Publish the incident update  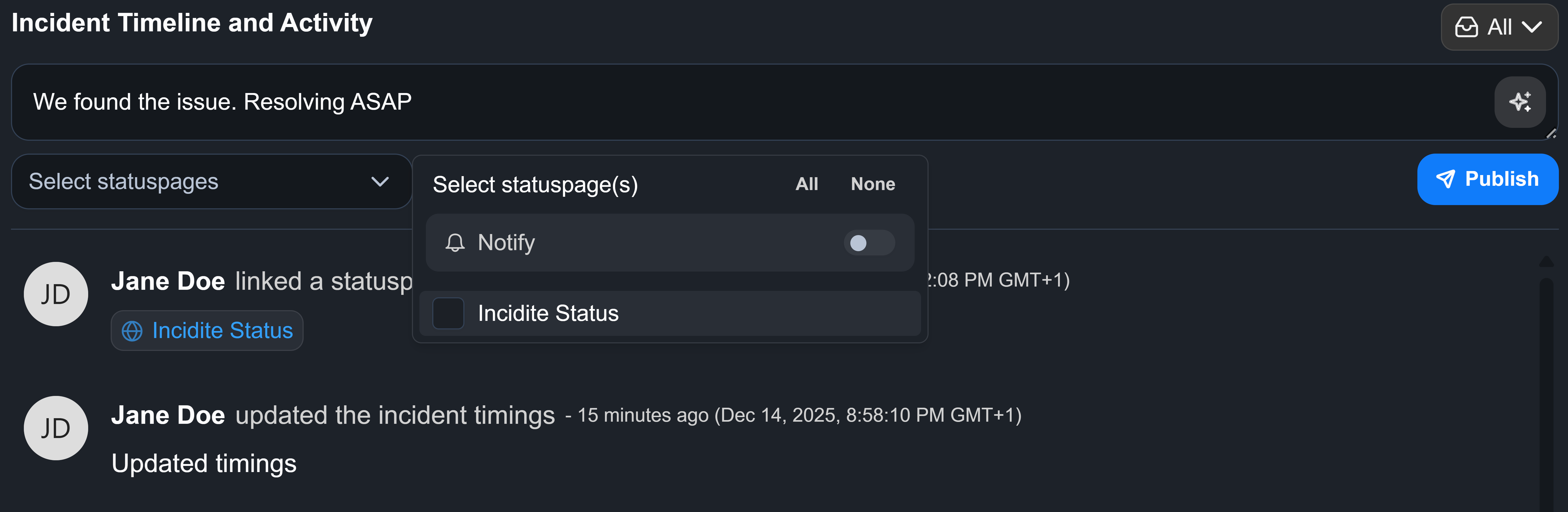(x=1487, y=179)
